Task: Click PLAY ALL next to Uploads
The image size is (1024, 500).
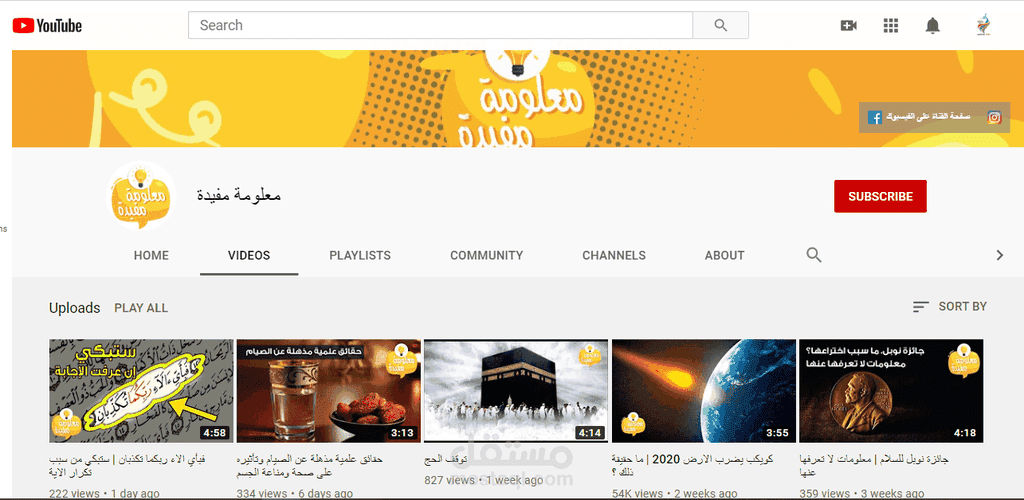Action: pos(141,308)
